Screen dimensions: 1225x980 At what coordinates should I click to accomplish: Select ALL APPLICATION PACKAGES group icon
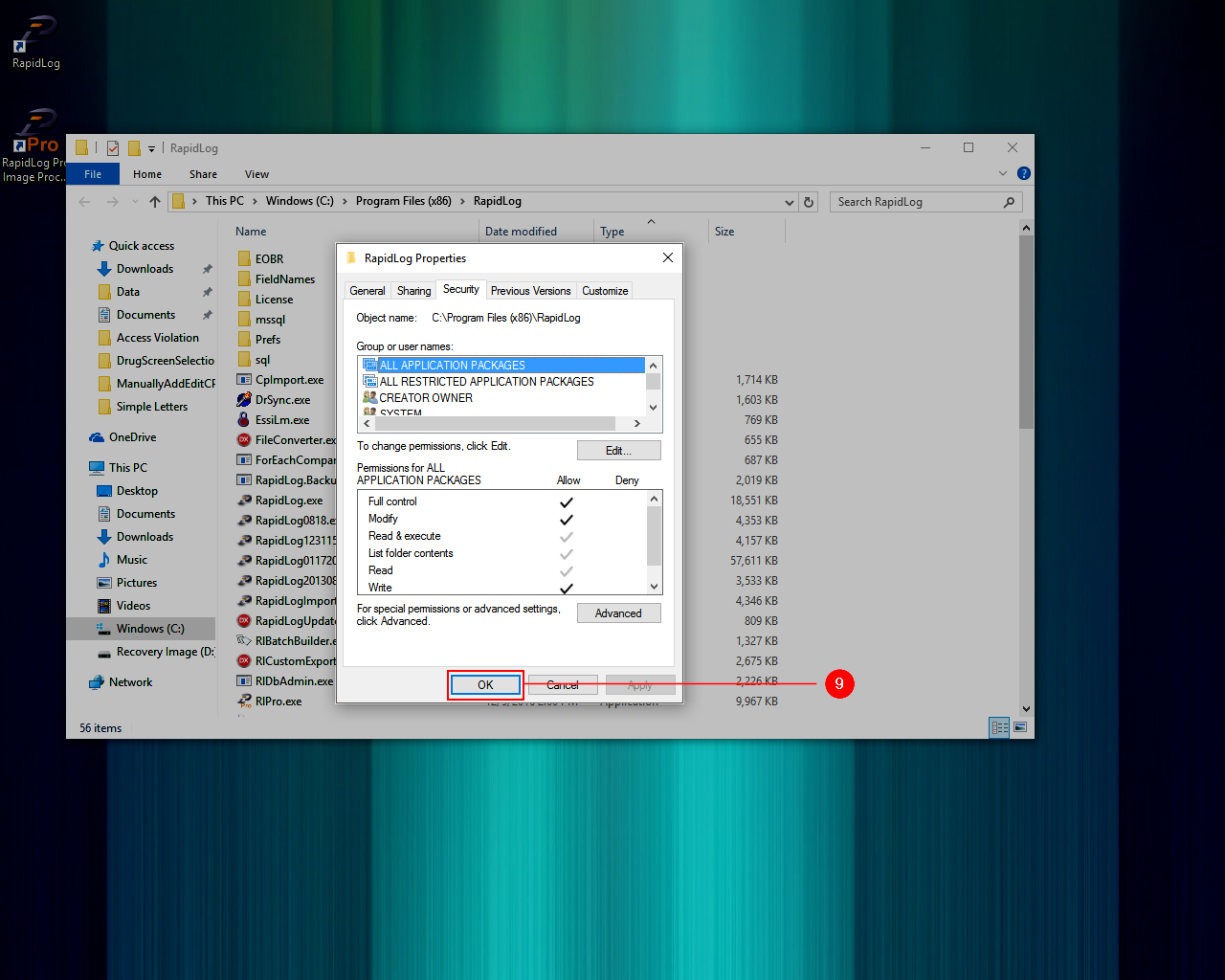369,365
